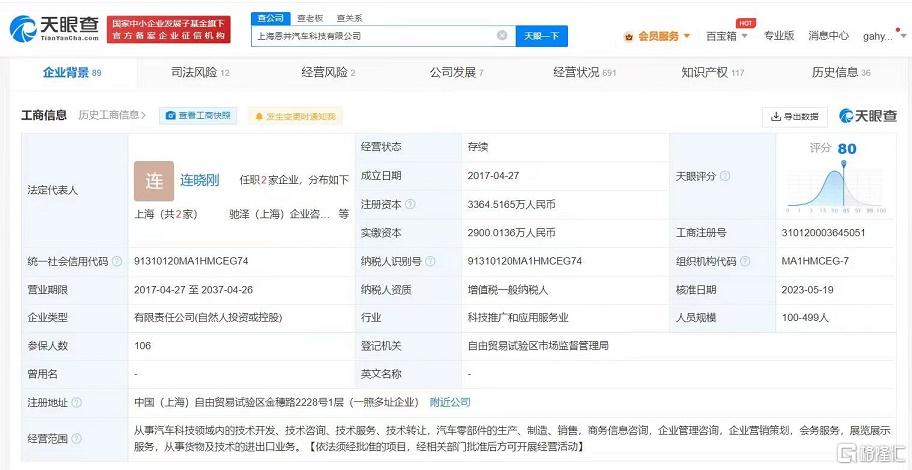Click the 工商信息 section heading
Image resolution: width=912 pixels, height=470 pixels.
tap(44, 115)
